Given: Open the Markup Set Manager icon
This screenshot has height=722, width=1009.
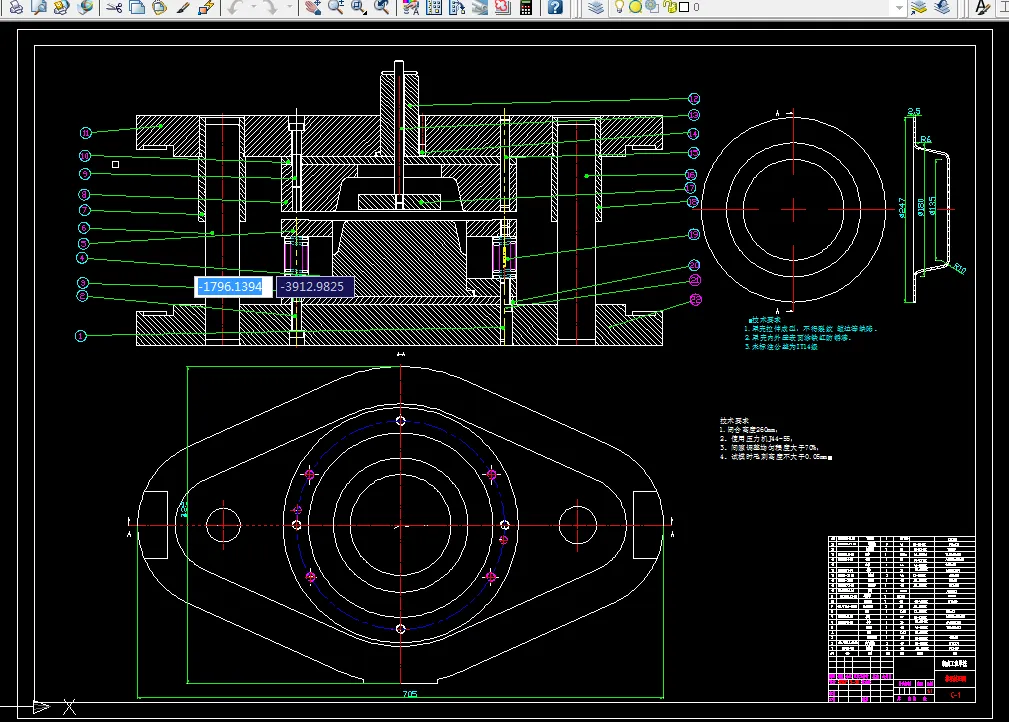Looking at the screenshot, I should [503, 7].
